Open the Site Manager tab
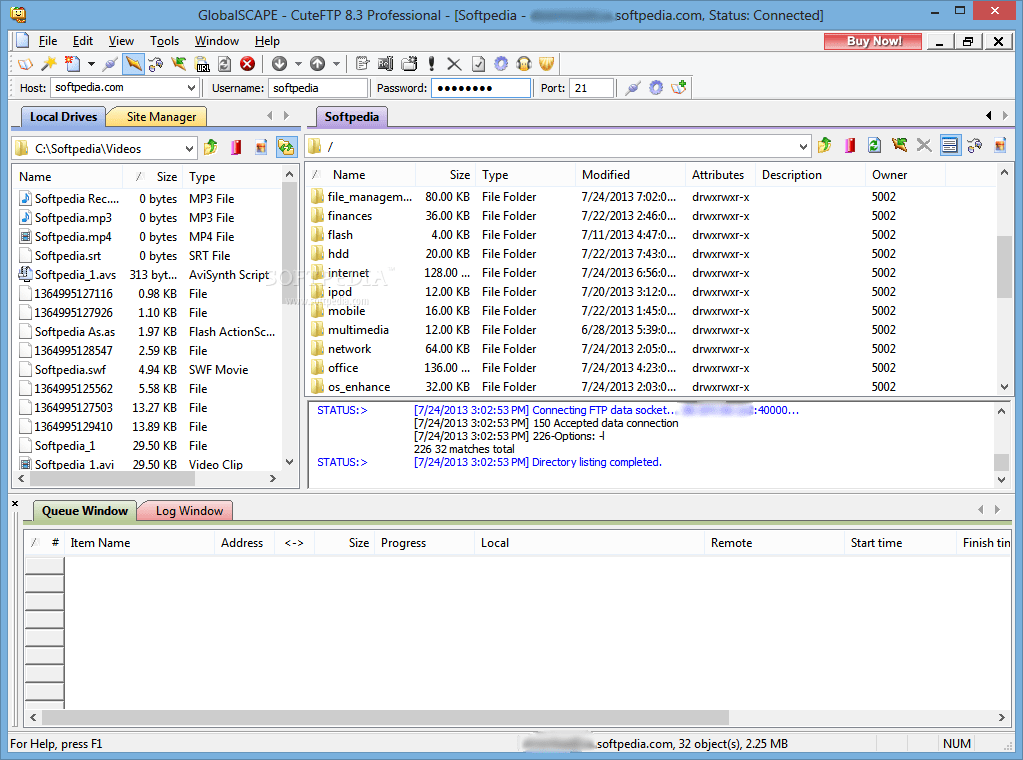Screen dimensions: 1023x760 click(156, 116)
